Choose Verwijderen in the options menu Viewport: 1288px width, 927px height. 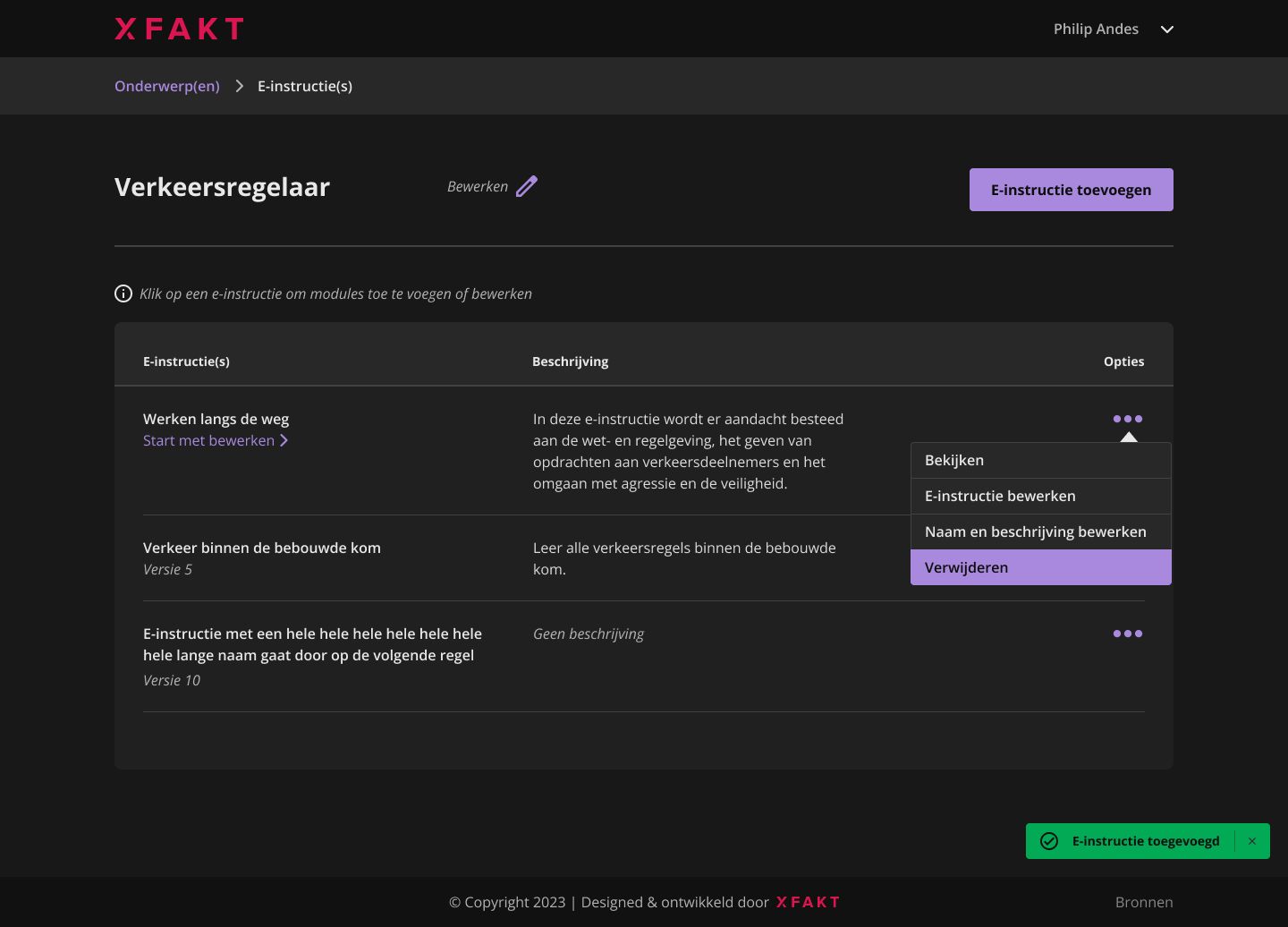pyautogui.click(x=1041, y=567)
